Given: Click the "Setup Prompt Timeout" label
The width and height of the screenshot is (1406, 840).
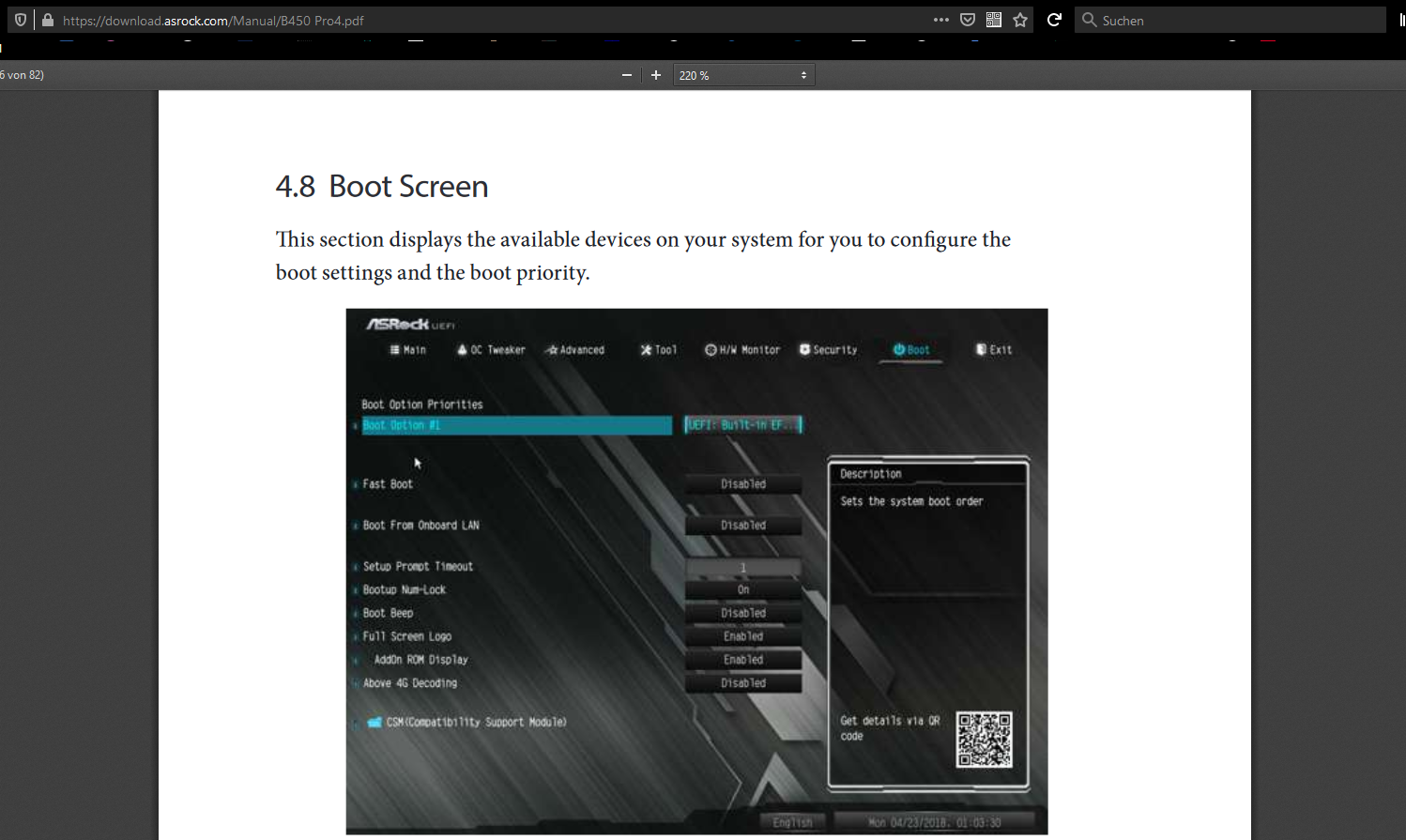Looking at the screenshot, I should tap(418, 567).
